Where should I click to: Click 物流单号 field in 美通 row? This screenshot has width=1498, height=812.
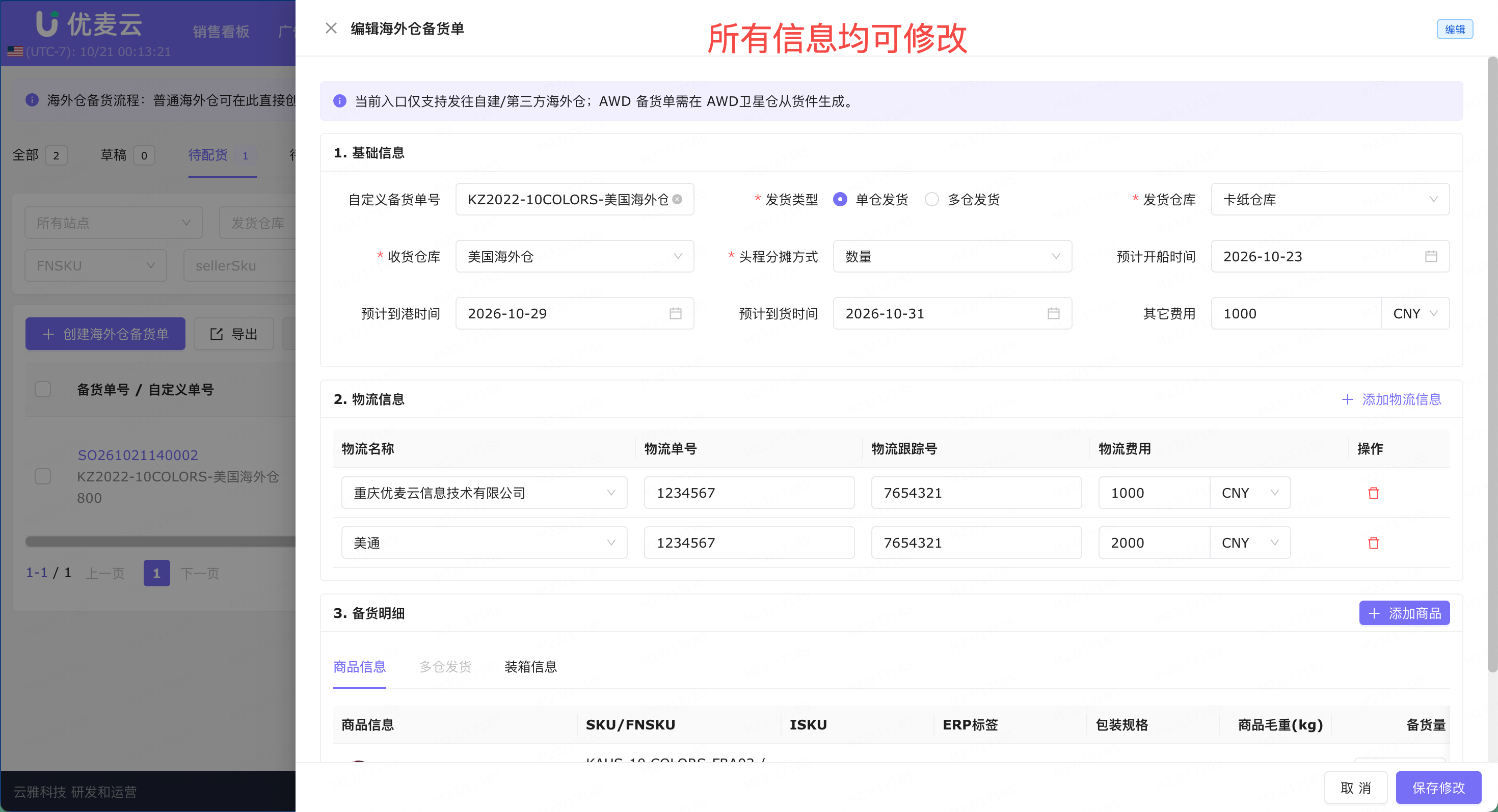click(x=749, y=543)
